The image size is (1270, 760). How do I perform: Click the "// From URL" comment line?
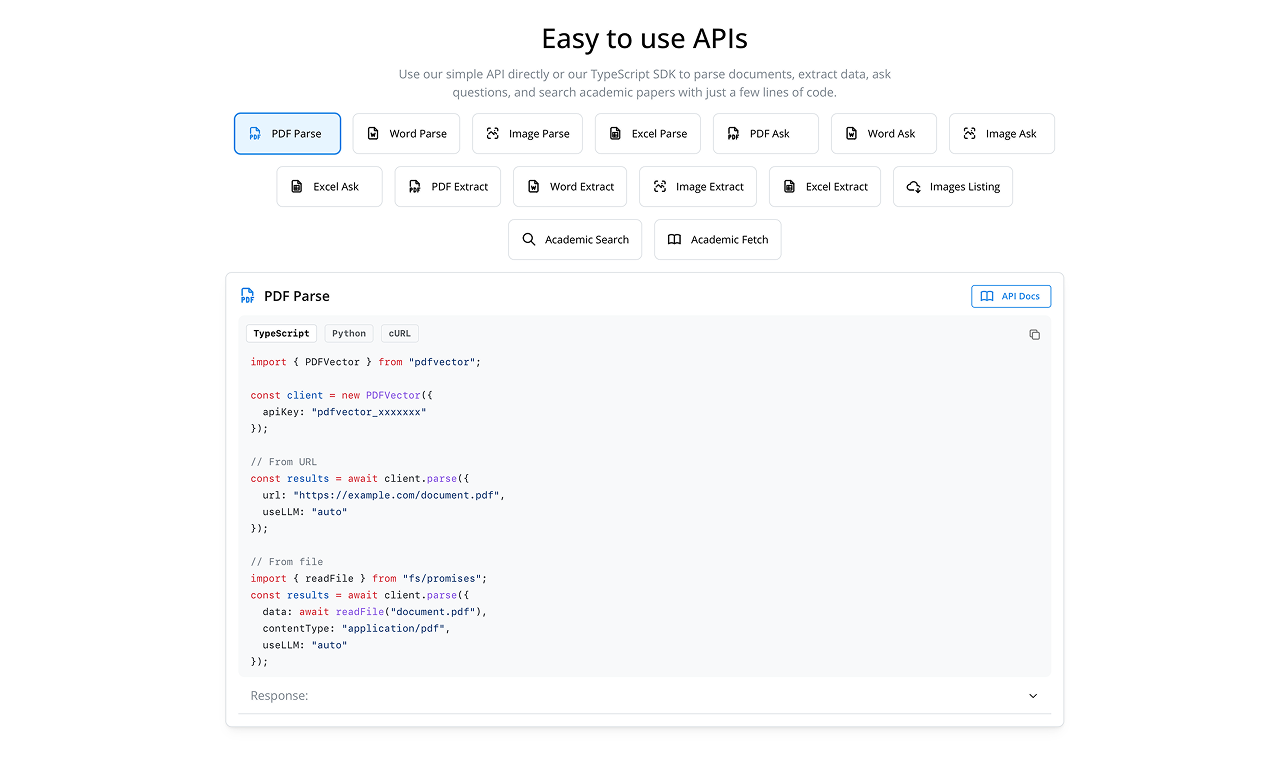point(284,462)
